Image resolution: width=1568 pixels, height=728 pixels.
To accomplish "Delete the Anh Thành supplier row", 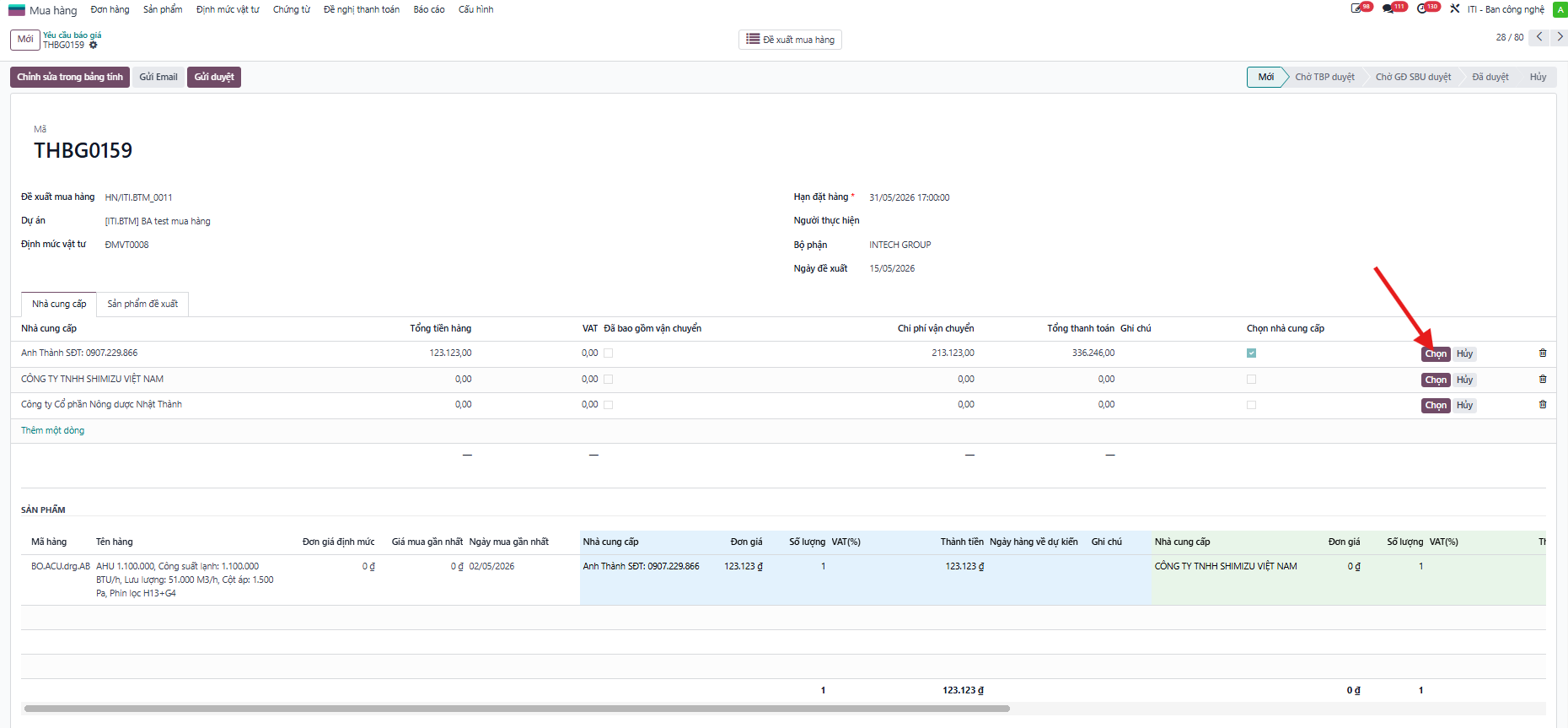I will click(1543, 353).
